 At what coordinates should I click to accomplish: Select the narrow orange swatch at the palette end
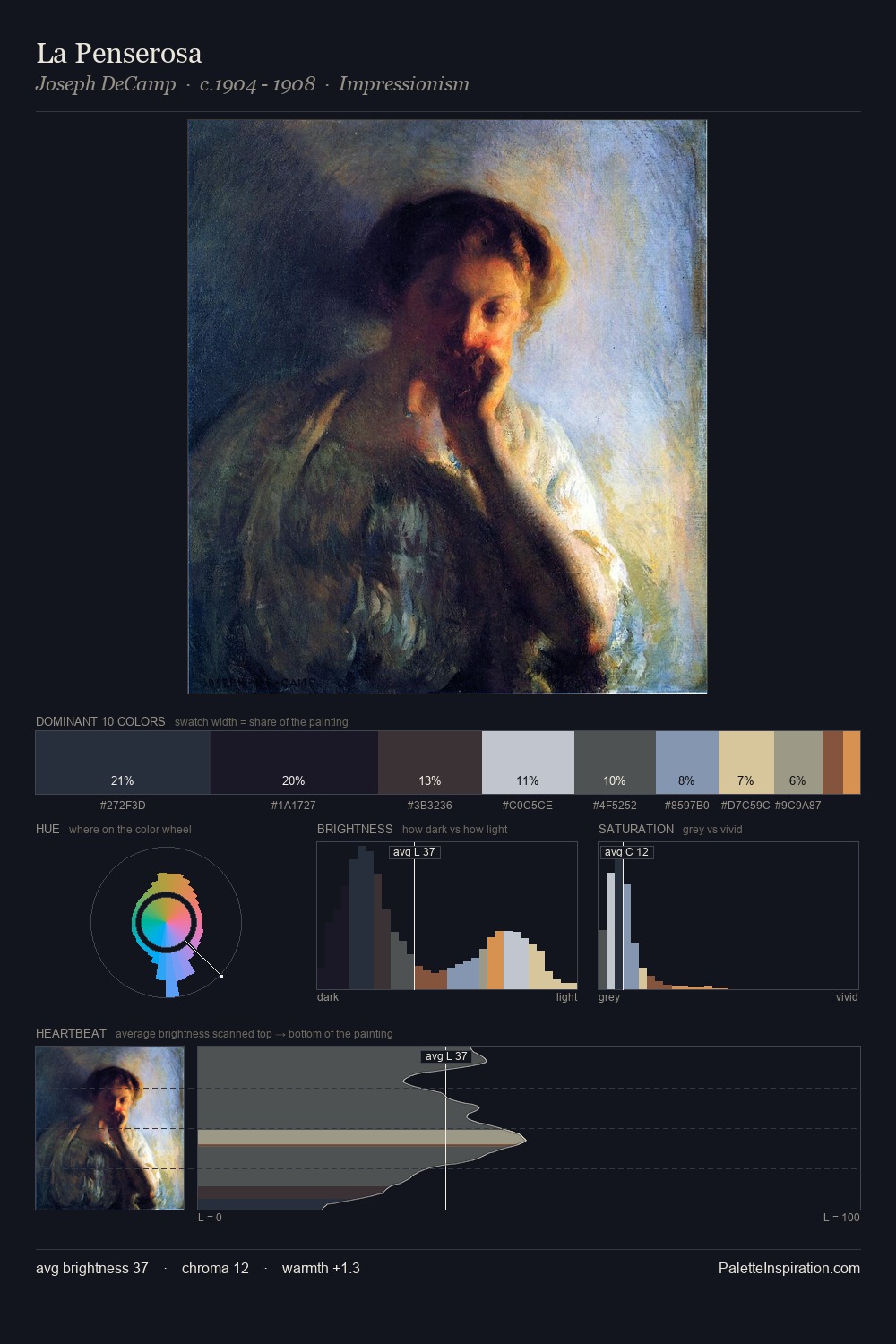(851, 762)
